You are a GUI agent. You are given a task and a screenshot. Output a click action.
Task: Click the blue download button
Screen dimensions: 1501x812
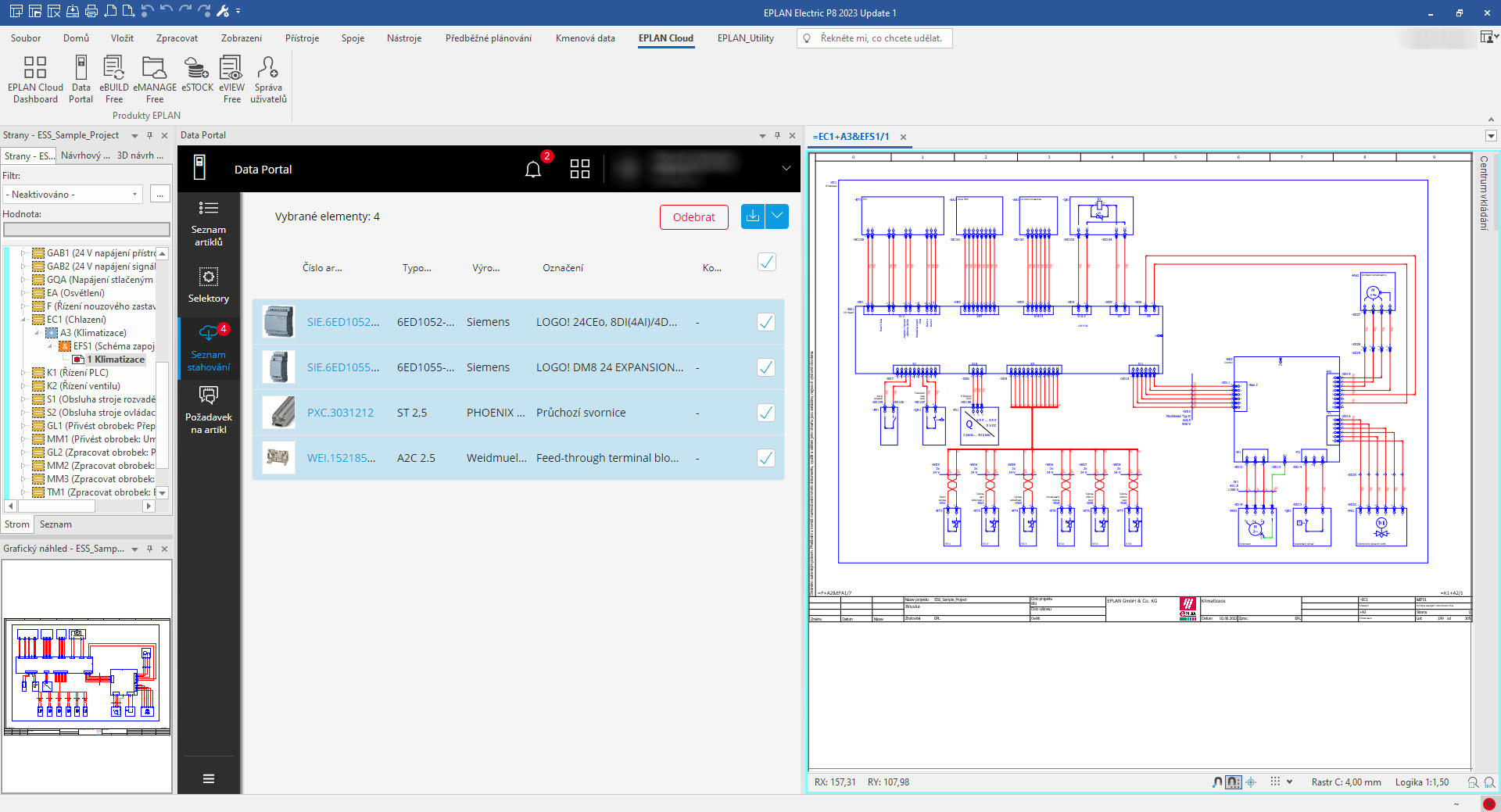click(752, 216)
